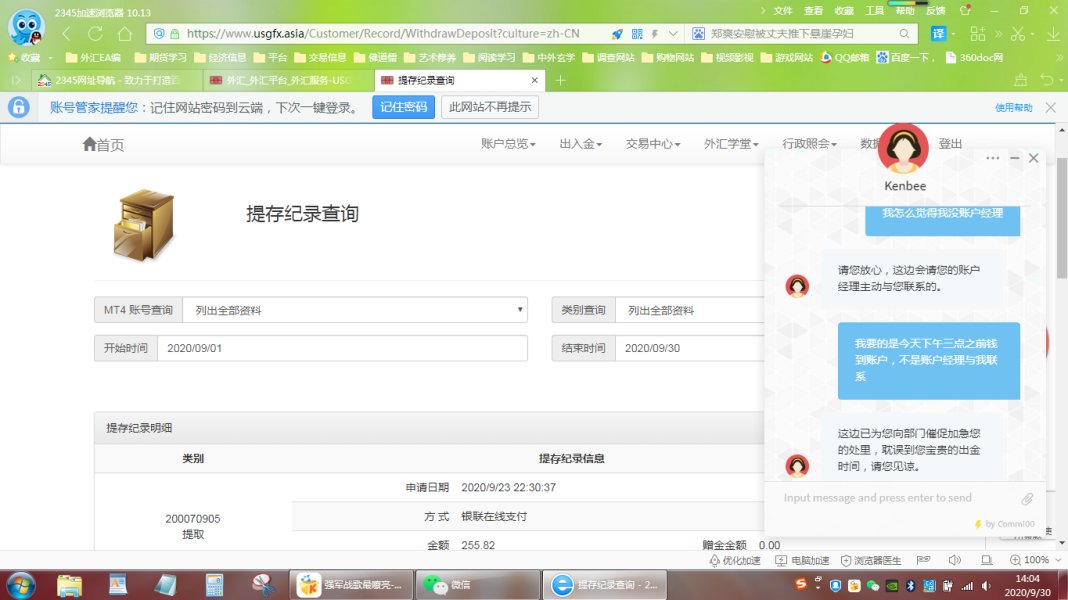Refresh the page with the reload icon

point(95,33)
